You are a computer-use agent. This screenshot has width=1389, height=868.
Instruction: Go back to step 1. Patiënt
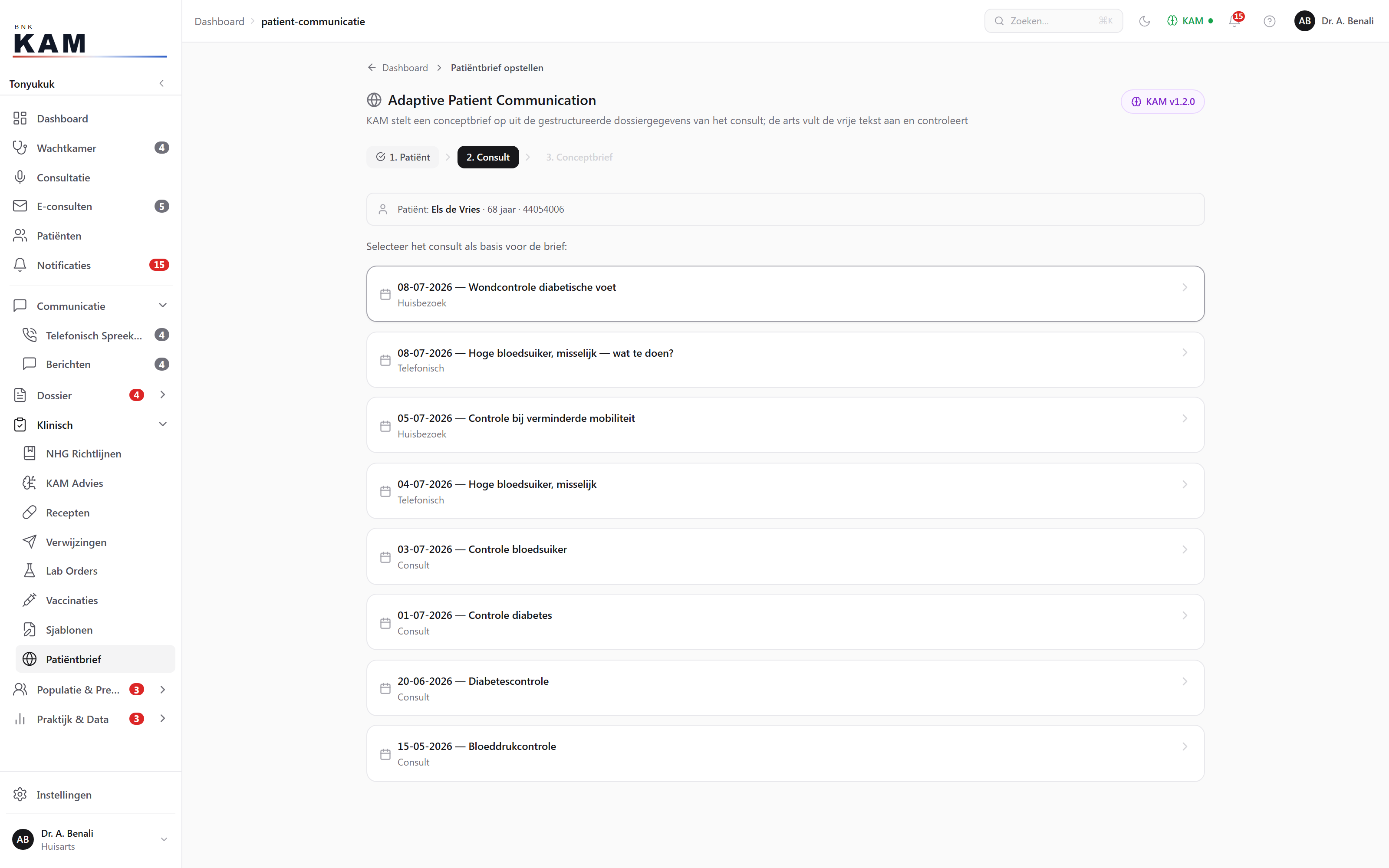pos(403,157)
